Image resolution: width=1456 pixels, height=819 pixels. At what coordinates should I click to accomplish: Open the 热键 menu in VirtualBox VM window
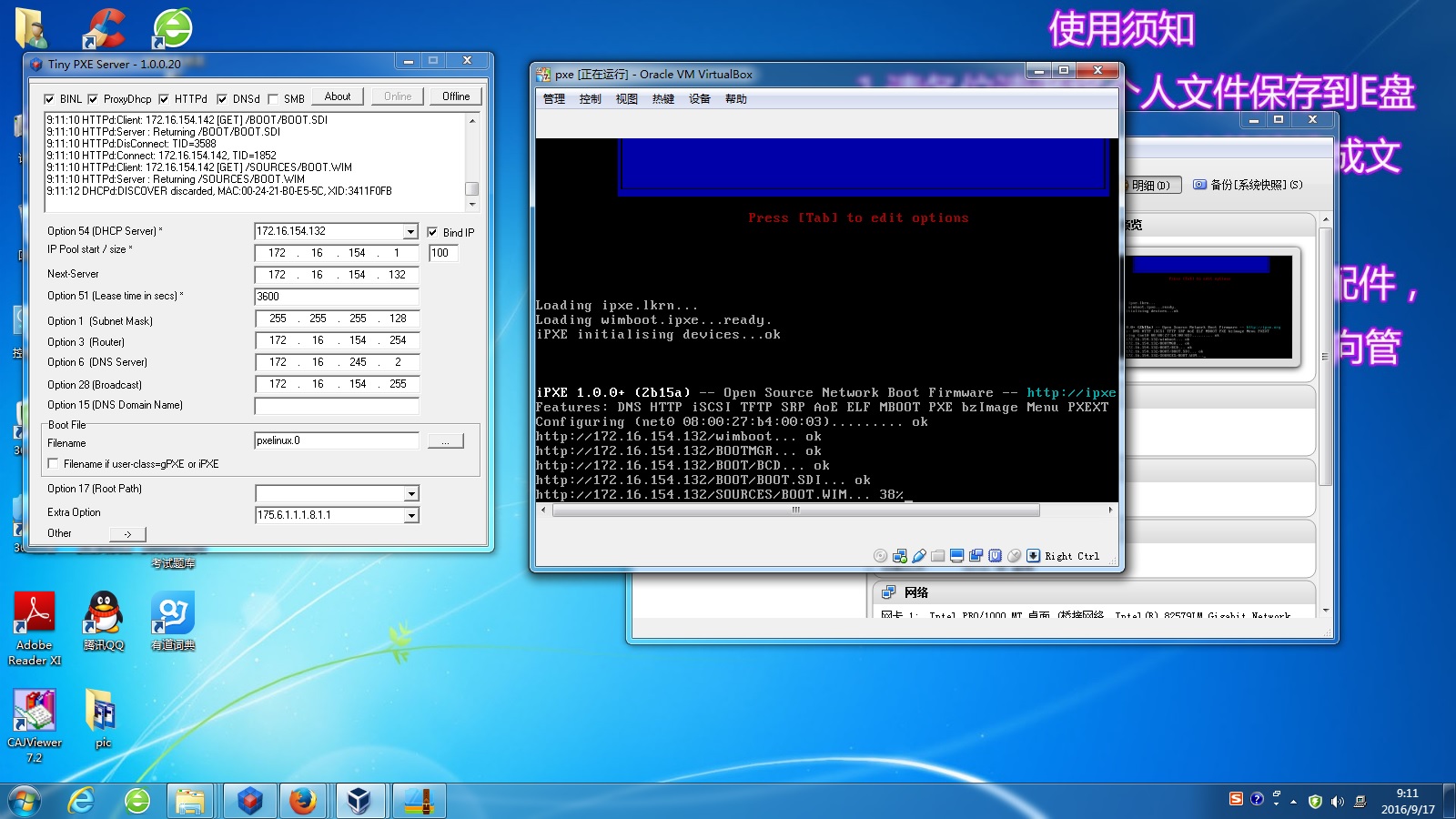pos(663,99)
